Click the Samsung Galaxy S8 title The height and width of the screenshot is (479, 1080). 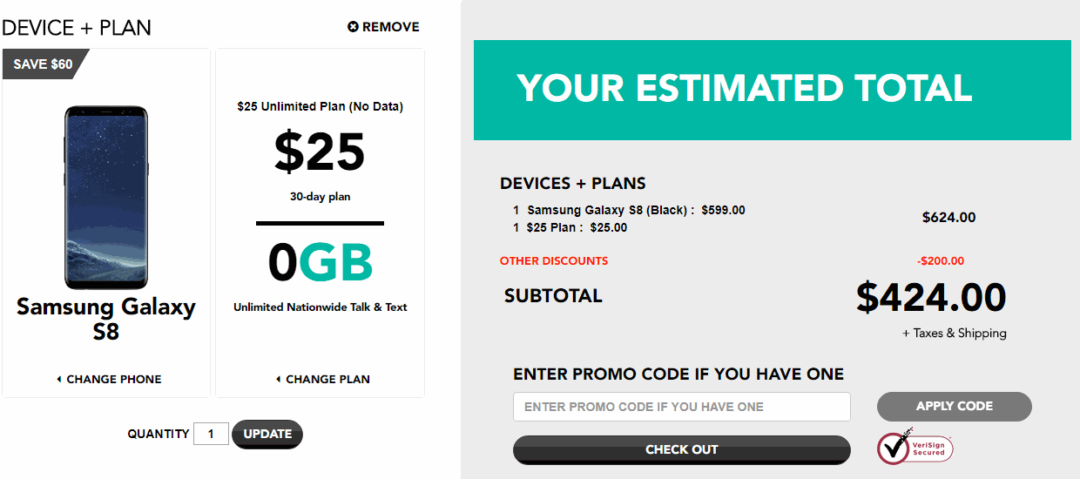(106, 319)
